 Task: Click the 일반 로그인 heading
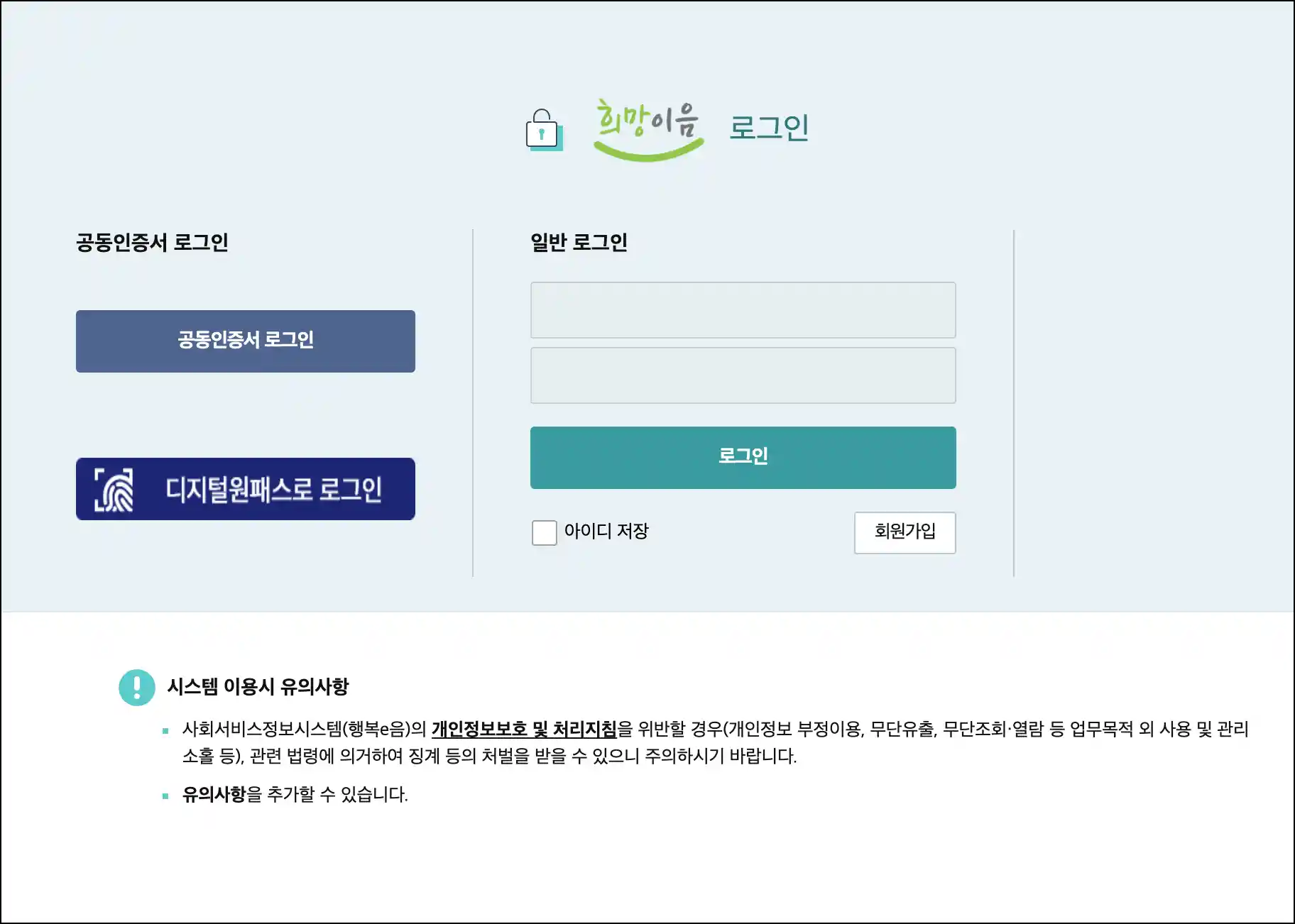579,243
